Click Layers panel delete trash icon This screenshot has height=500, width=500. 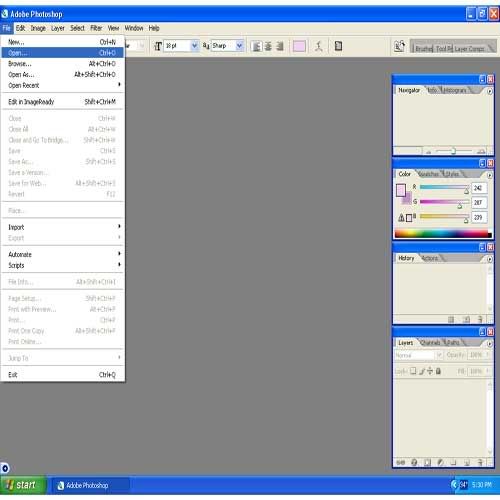coord(480,462)
